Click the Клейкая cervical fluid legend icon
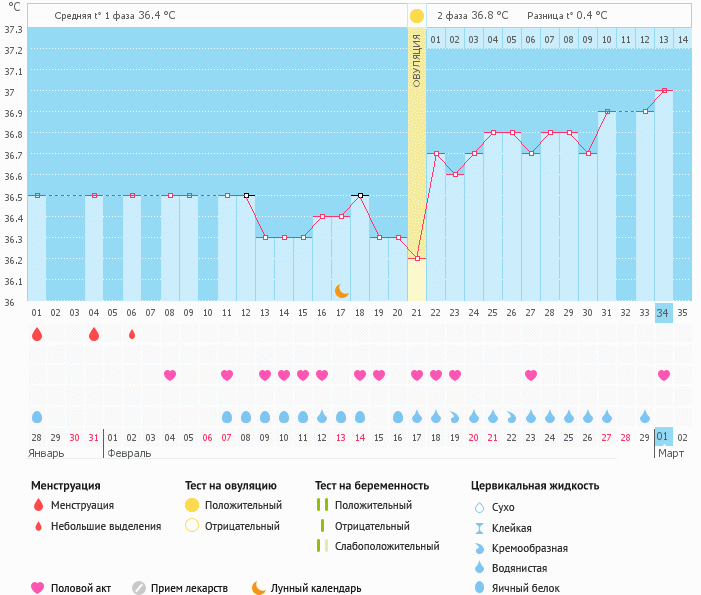The height and width of the screenshot is (595, 701). click(479, 528)
